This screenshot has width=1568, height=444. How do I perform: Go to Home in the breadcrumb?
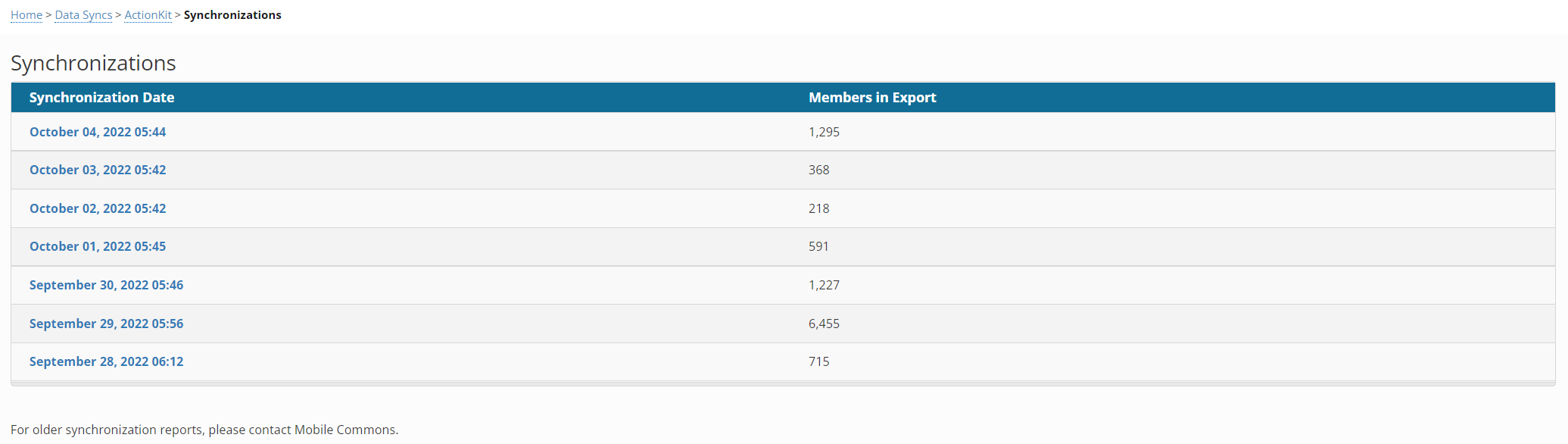(x=26, y=15)
